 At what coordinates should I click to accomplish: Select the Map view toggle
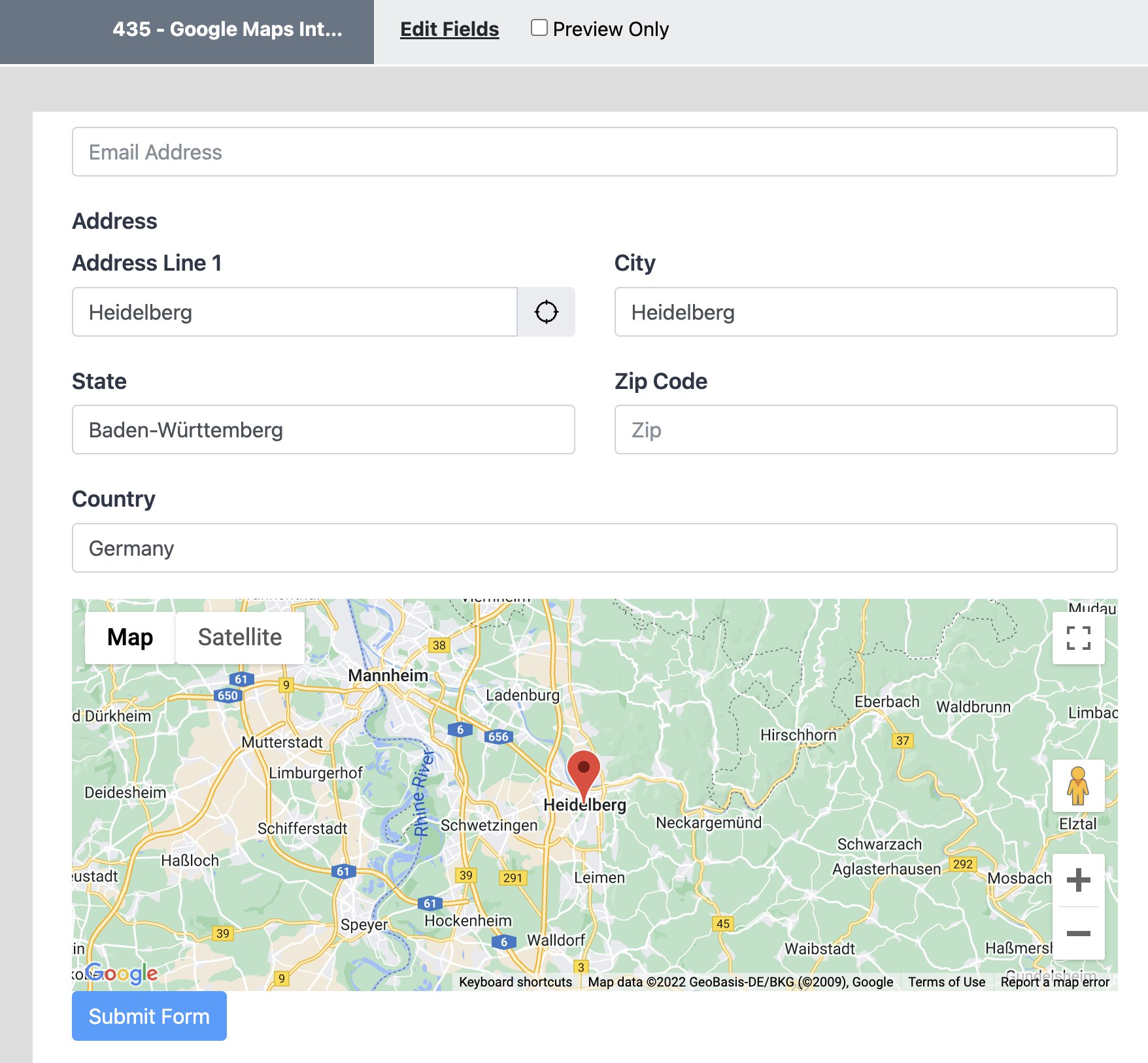(129, 637)
